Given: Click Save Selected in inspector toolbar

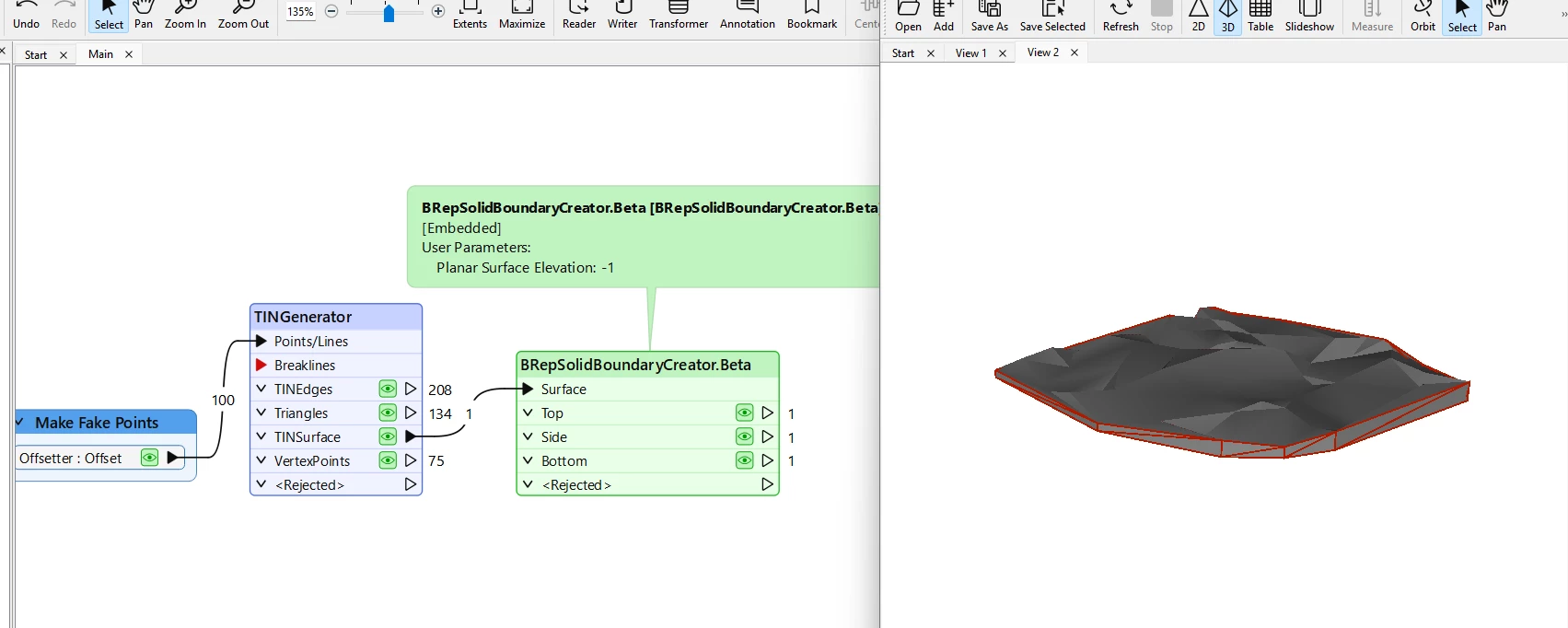Looking at the screenshot, I should [1052, 17].
